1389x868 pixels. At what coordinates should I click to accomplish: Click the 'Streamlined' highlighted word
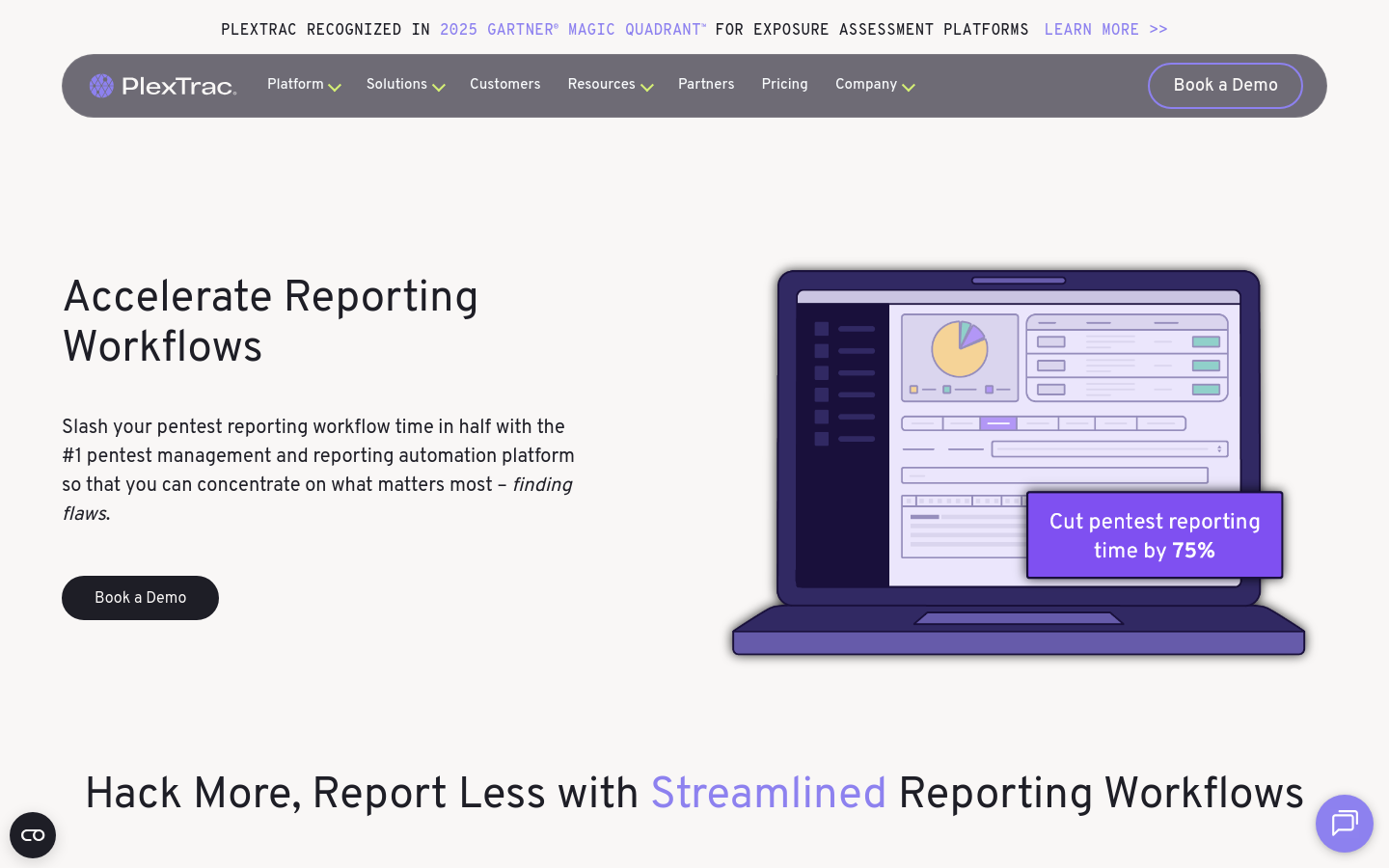pos(769,795)
